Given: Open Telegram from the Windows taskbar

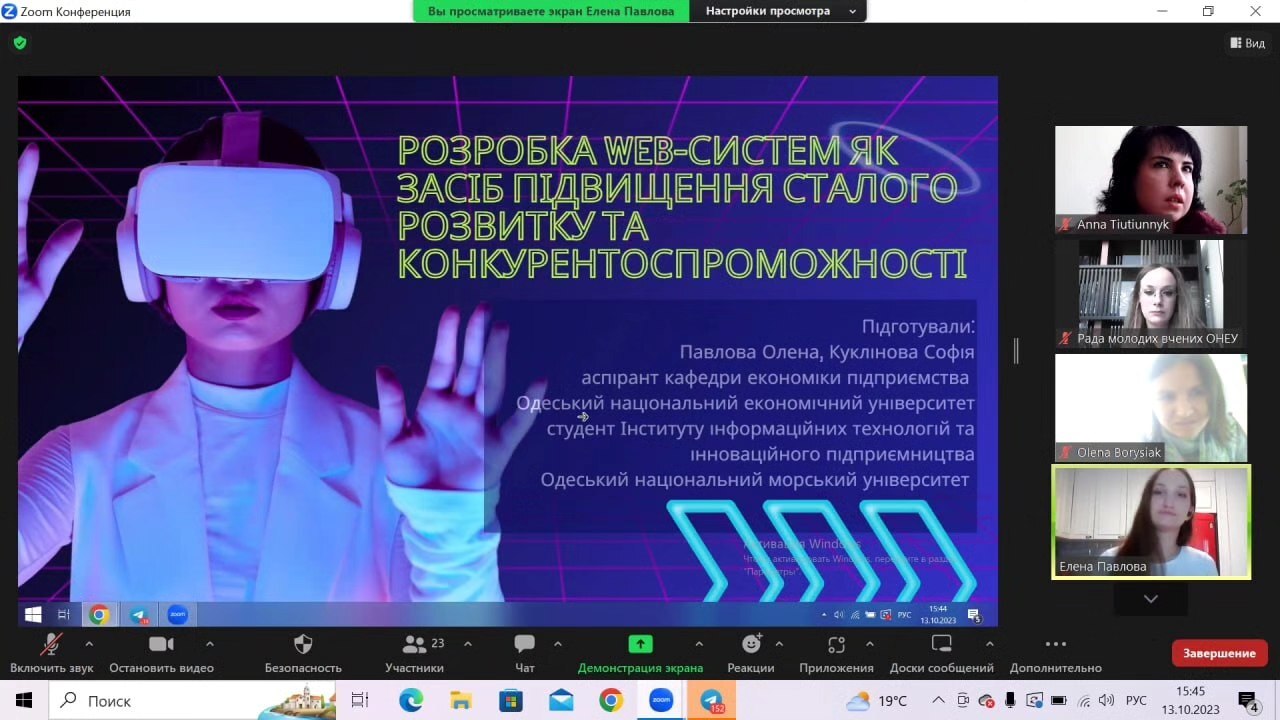Looking at the screenshot, I should pos(711,700).
